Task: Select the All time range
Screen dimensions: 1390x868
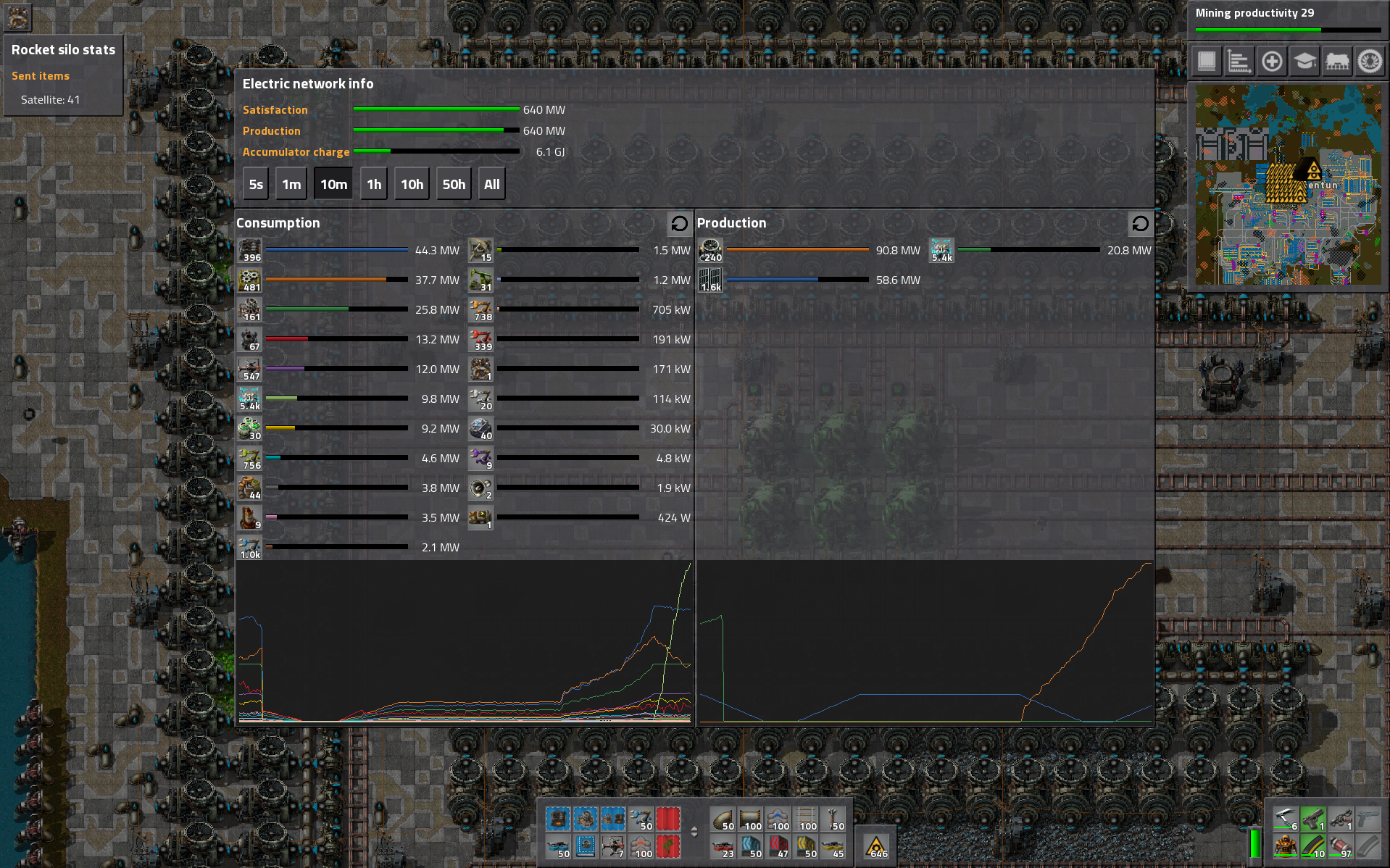Action: (x=491, y=184)
